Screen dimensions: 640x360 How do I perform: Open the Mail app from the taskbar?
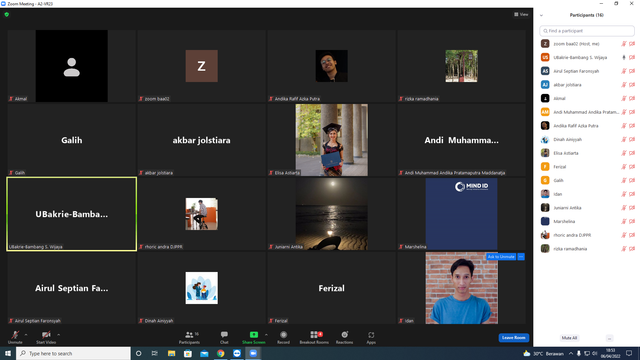pyautogui.click(x=204, y=353)
